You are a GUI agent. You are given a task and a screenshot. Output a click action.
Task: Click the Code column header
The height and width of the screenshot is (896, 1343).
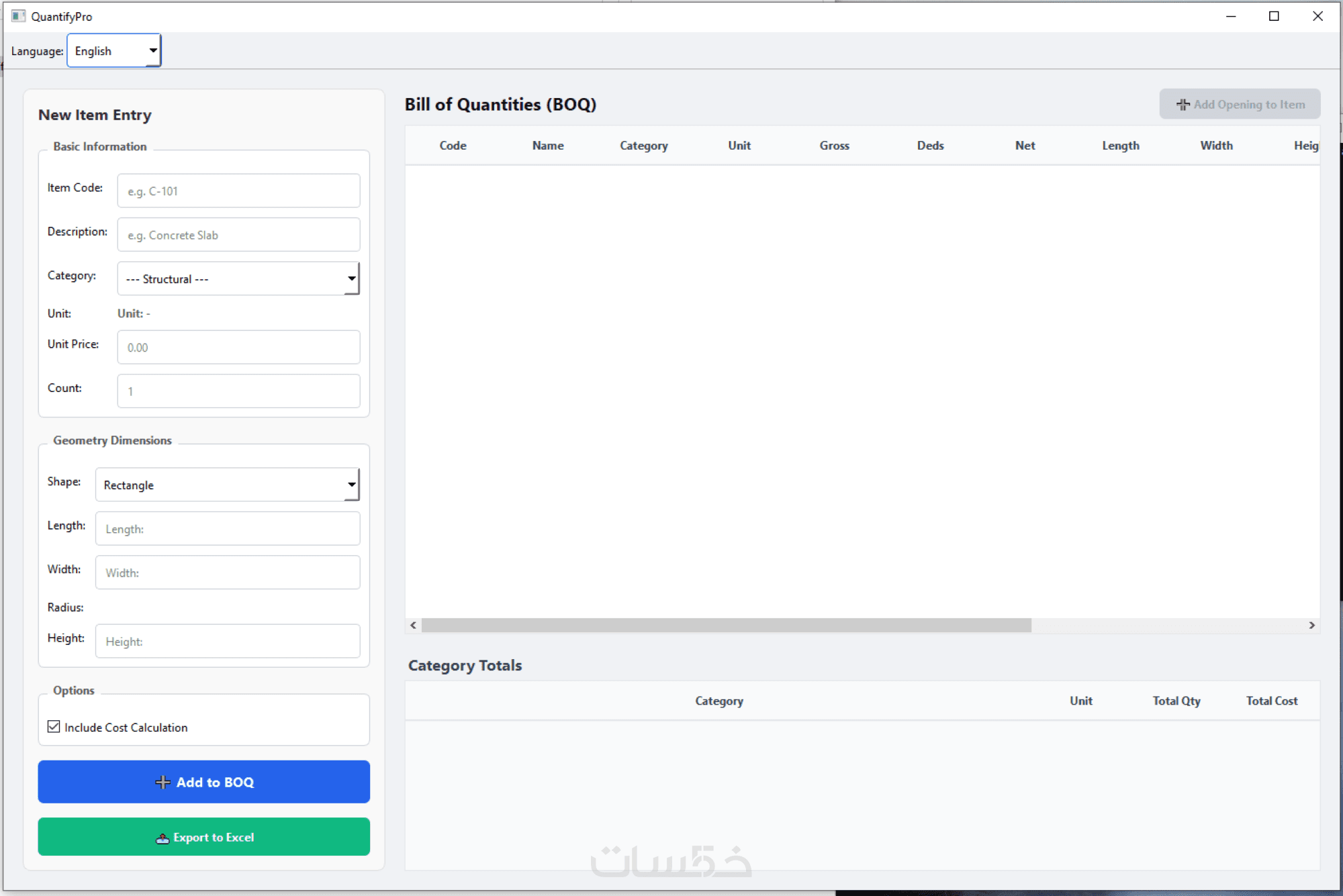453,146
